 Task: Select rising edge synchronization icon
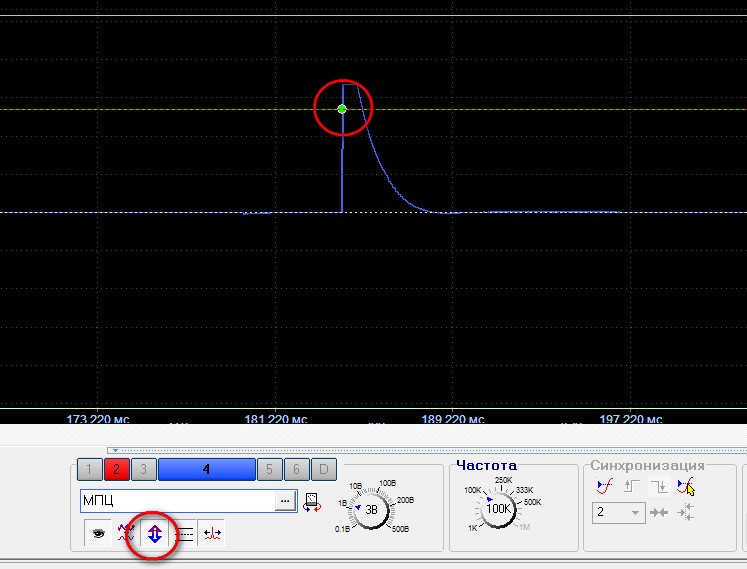(x=631, y=487)
